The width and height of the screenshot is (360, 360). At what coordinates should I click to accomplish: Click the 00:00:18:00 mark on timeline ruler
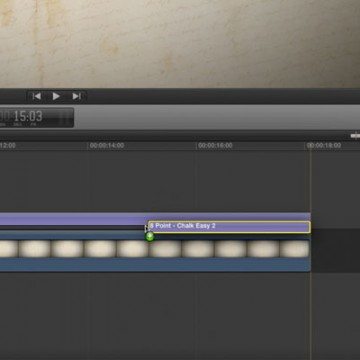324,146
